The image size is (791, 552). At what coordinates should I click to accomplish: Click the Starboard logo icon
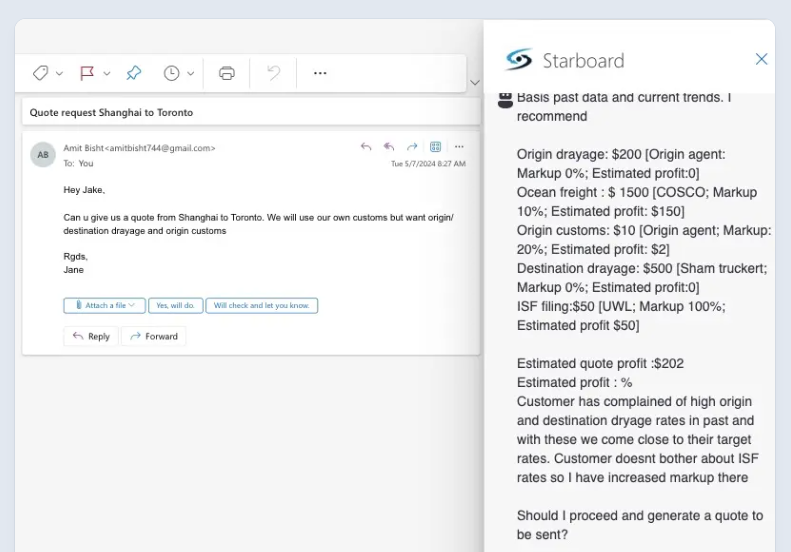point(519,60)
